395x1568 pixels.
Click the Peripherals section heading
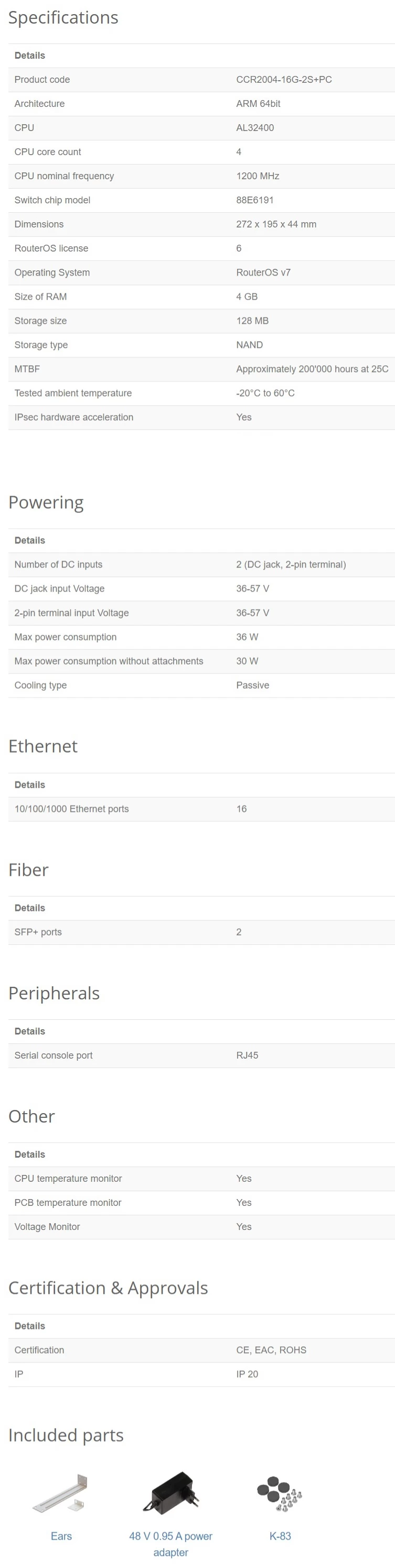[54, 993]
